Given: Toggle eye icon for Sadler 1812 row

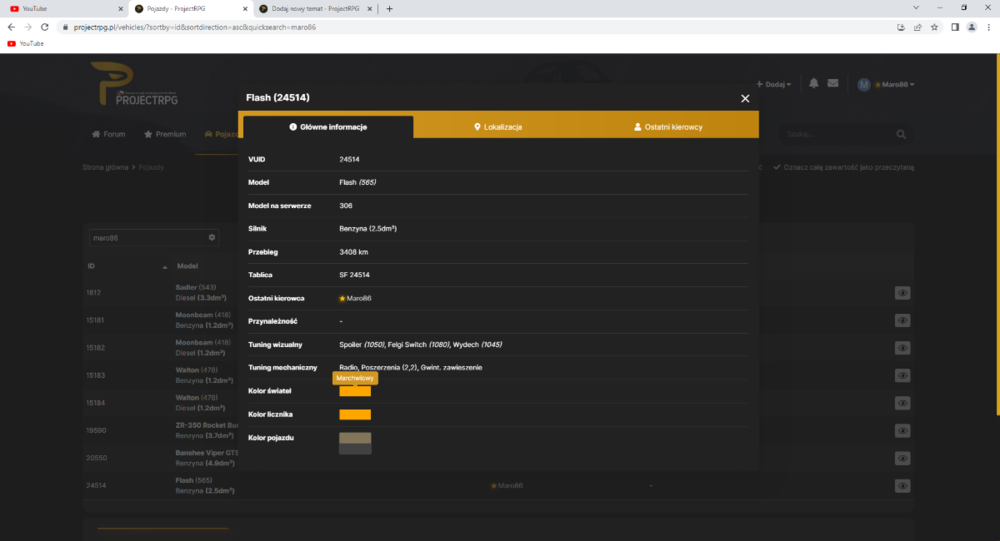Looking at the screenshot, I should coord(902,293).
